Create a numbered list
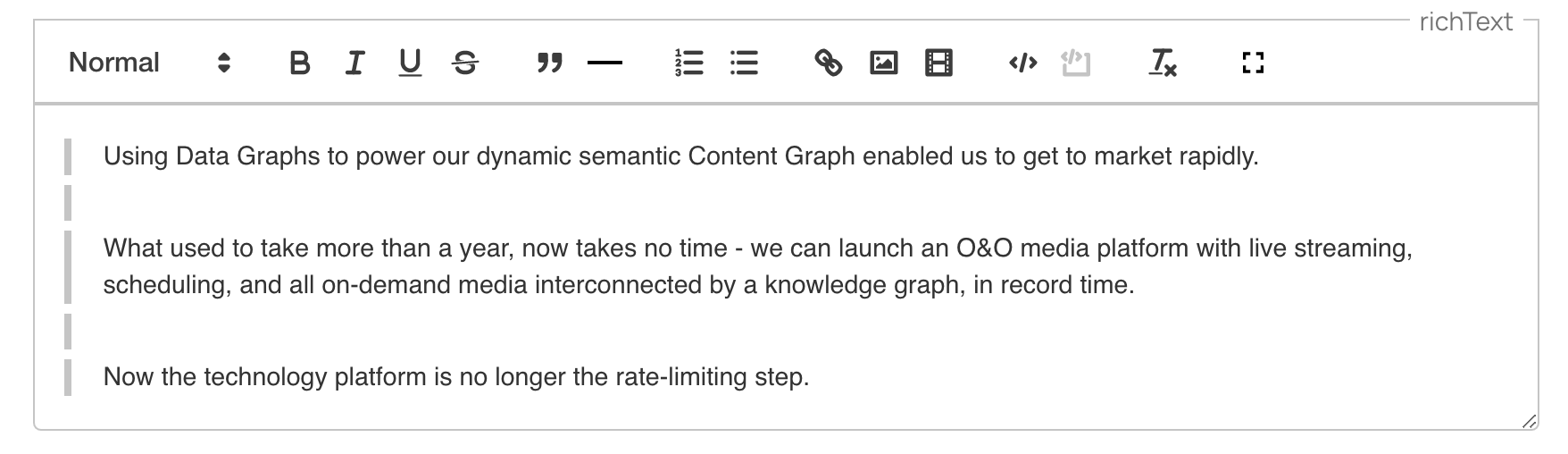1568x454 pixels. [688, 63]
